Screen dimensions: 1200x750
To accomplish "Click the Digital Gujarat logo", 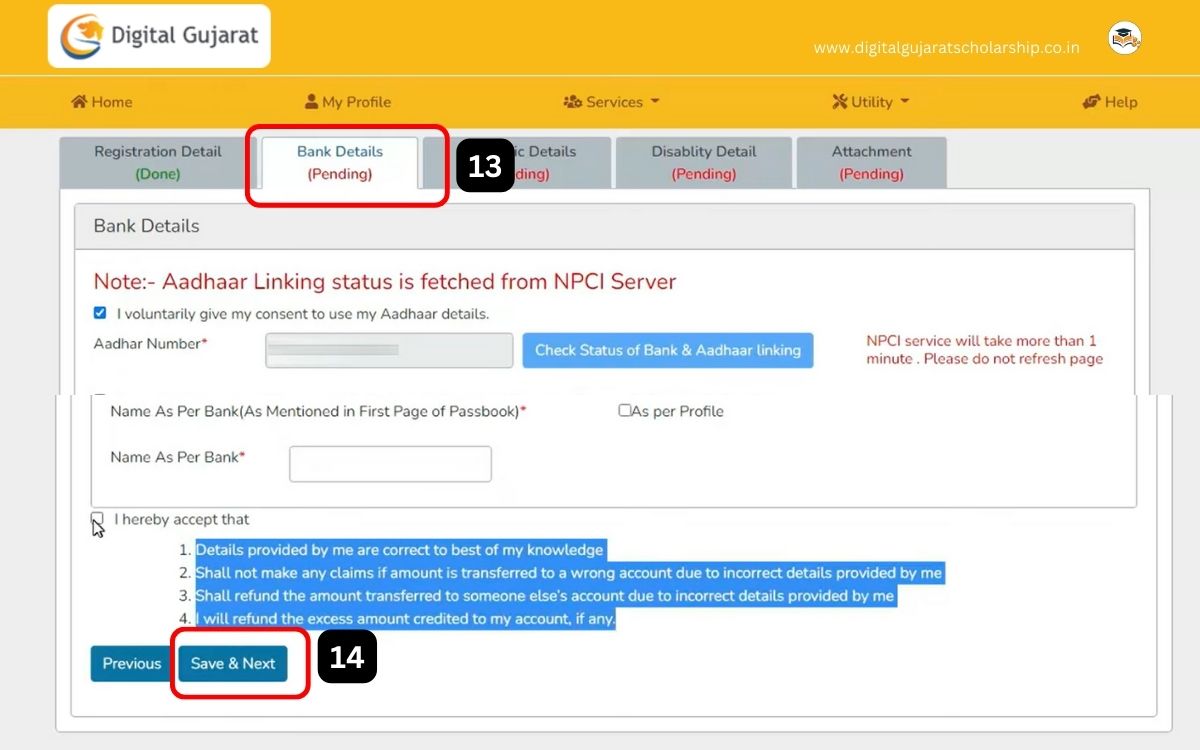I will (x=158, y=35).
